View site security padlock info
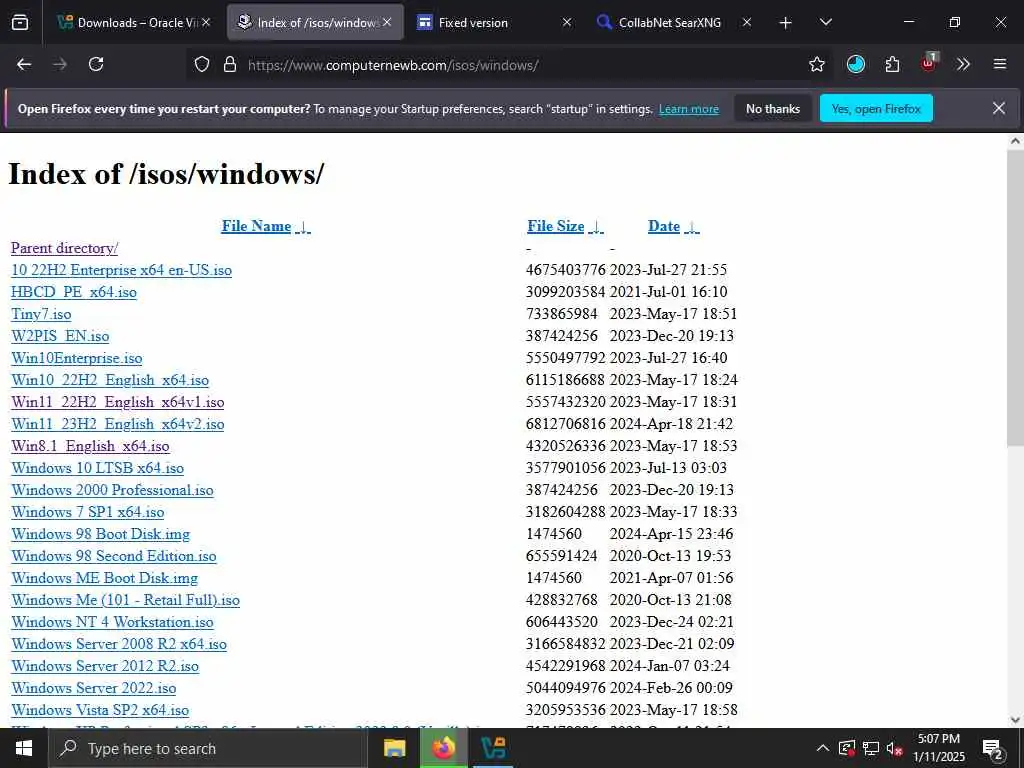Viewport: 1024px width, 768px height. point(230,64)
